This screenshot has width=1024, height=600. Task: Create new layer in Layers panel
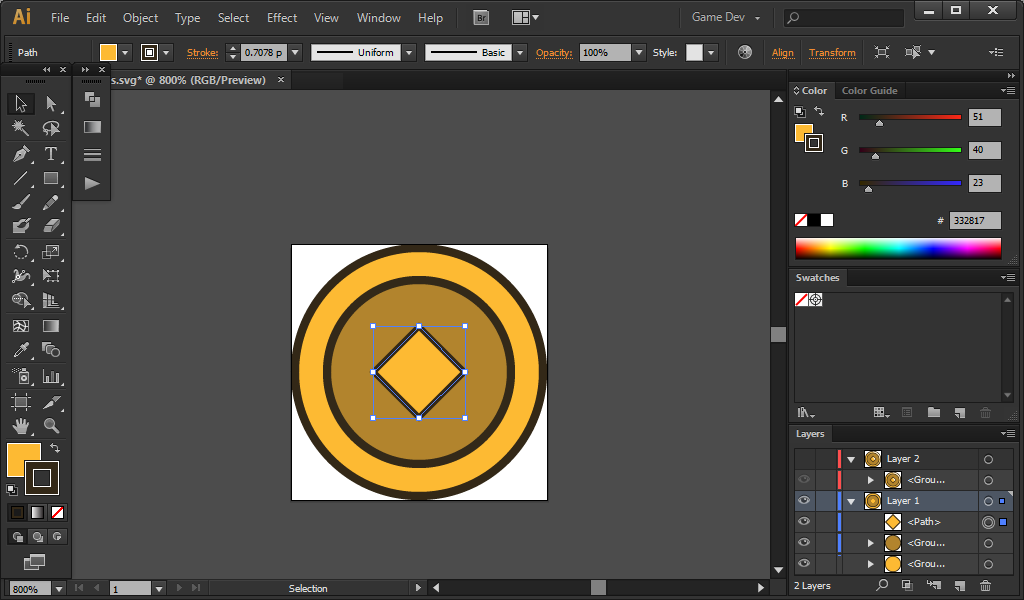pos(959,585)
